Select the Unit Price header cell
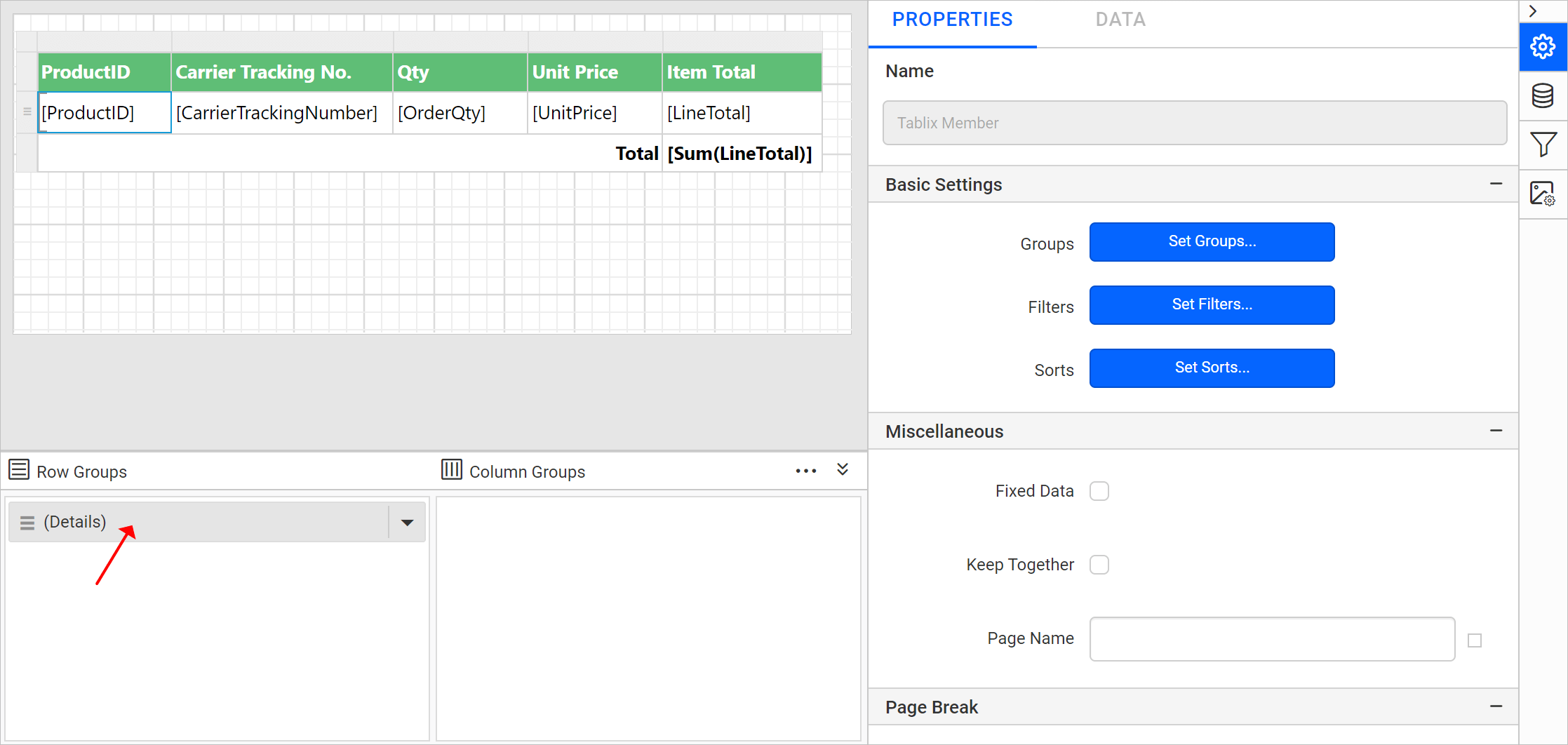 [x=595, y=72]
